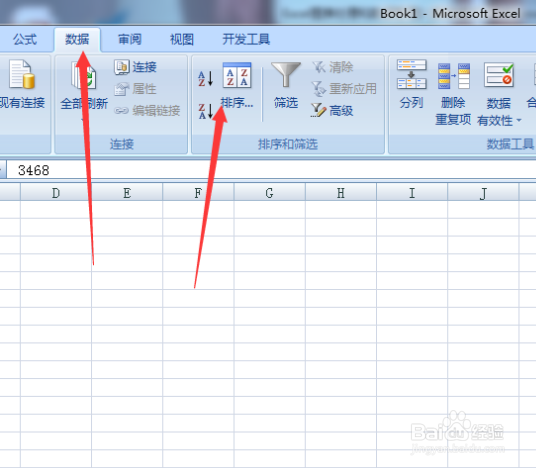Click the 删除重复项 remove duplicates icon
This screenshot has width=536, height=468.
coord(453,76)
